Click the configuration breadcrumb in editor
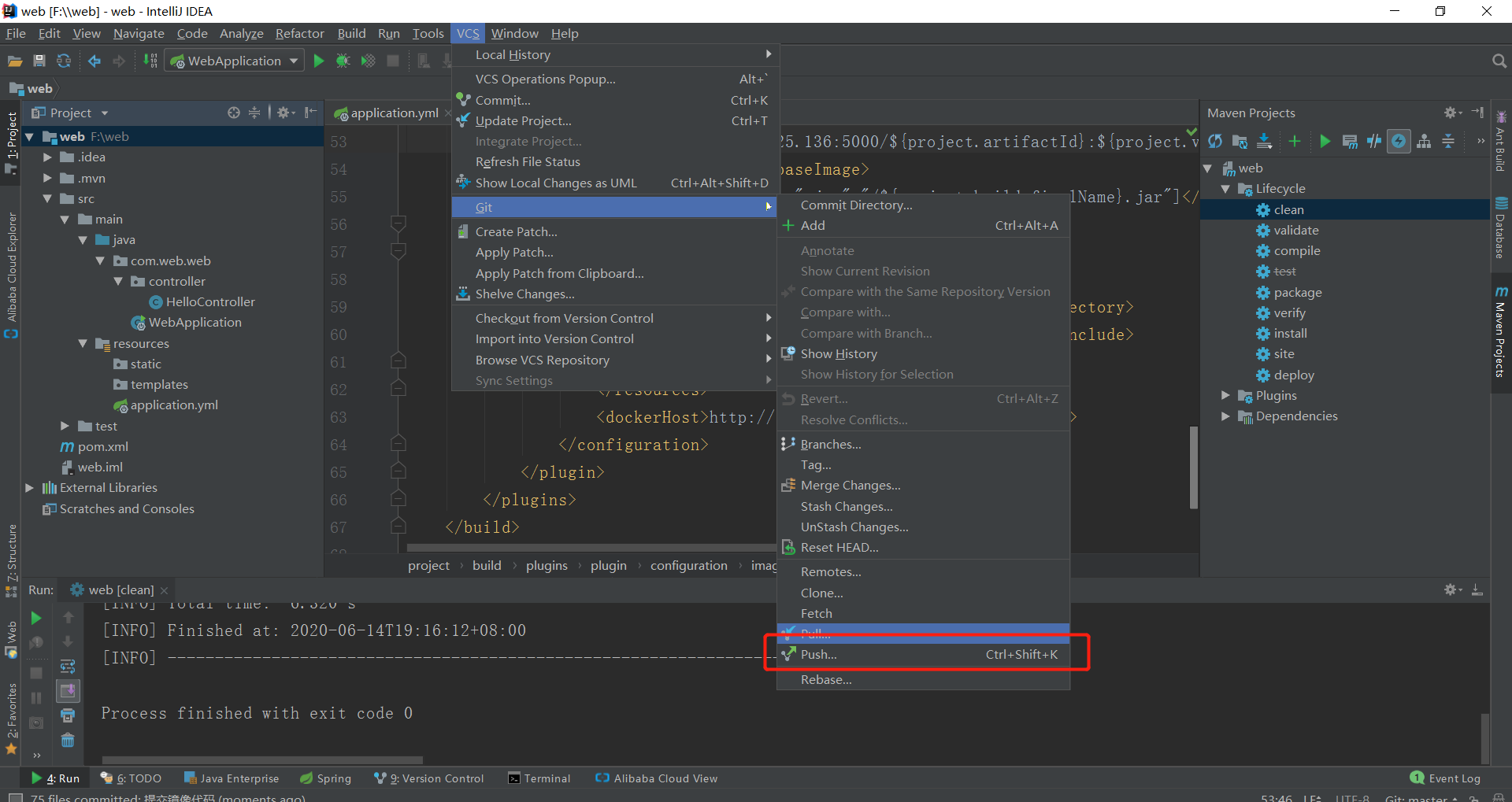The image size is (1512, 802). [688, 566]
